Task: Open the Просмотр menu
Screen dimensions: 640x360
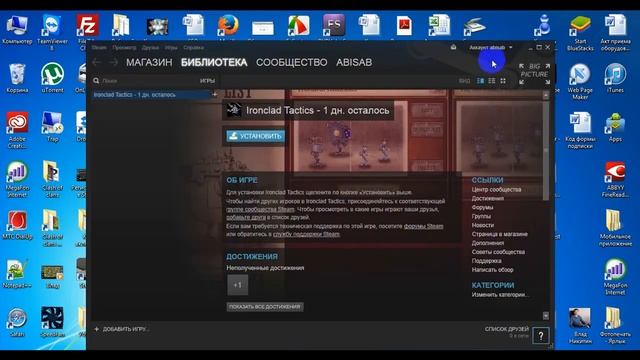Action: pos(124,47)
